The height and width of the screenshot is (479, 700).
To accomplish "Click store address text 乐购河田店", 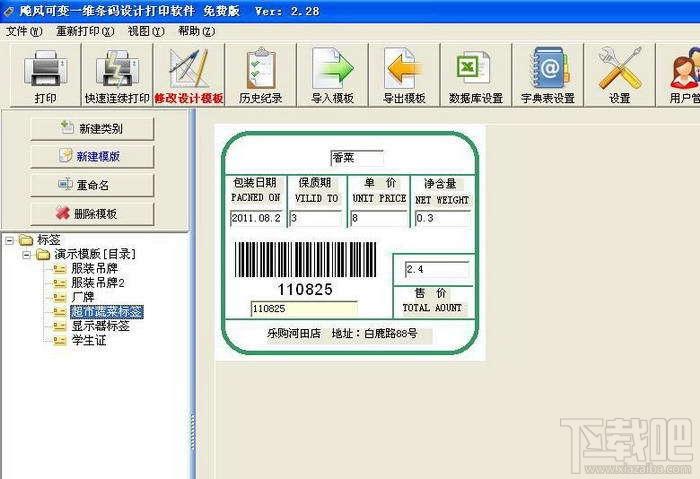I will tap(294, 333).
